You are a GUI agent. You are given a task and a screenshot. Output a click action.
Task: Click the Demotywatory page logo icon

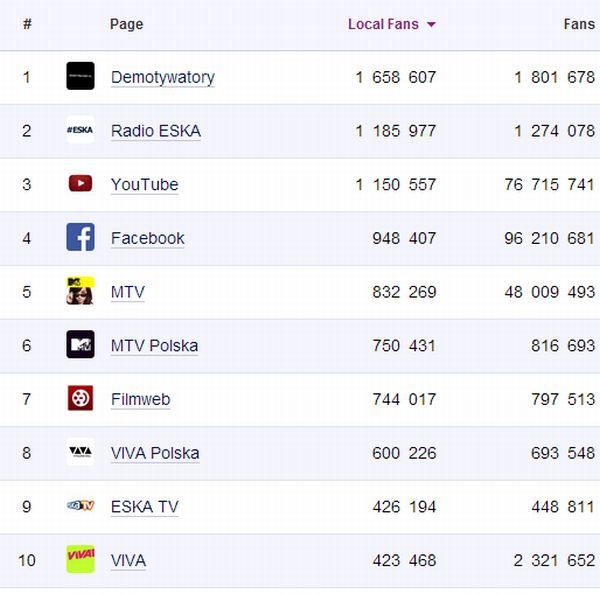80,76
